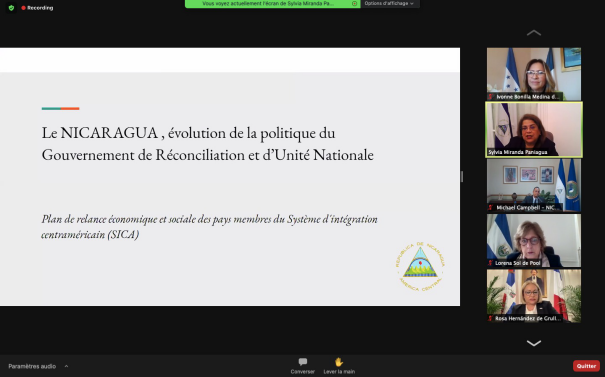This screenshot has height=377, width=605.
Task: Select Michael Campbell's video thumbnail
Action: click(534, 185)
